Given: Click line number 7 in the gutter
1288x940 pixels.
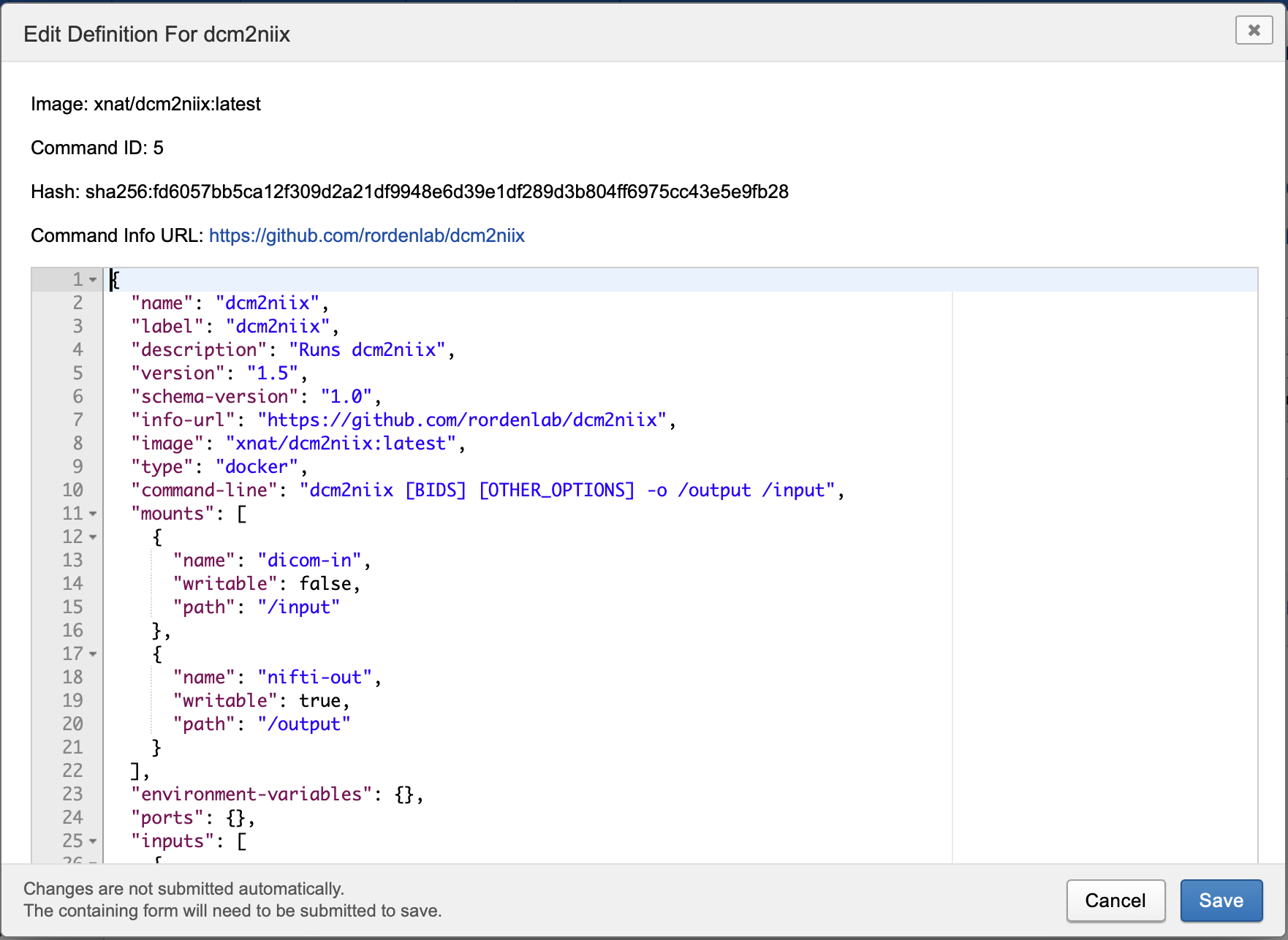Looking at the screenshot, I should tap(77, 420).
